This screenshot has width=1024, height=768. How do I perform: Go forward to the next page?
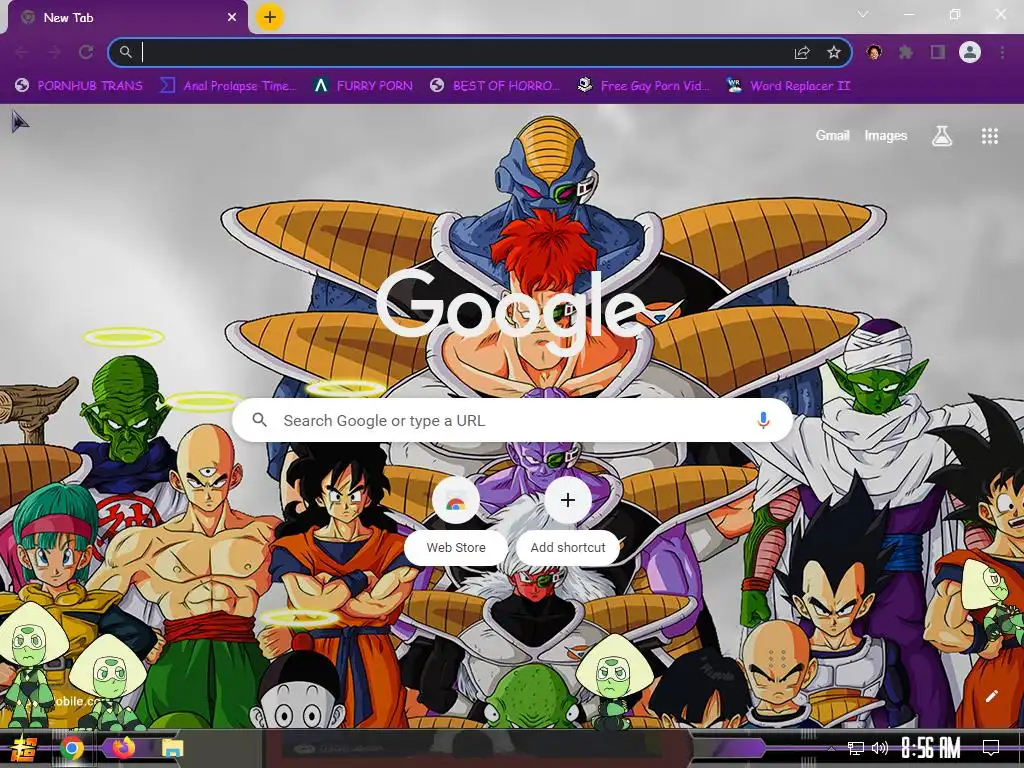tap(54, 52)
